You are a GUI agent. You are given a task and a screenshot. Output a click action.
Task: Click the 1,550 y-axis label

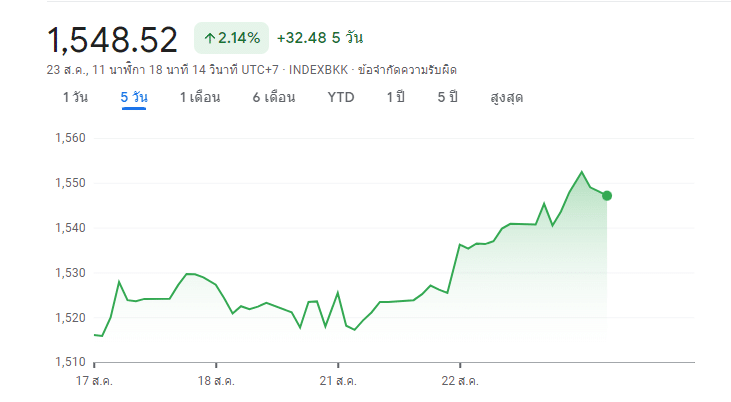pos(70,183)
